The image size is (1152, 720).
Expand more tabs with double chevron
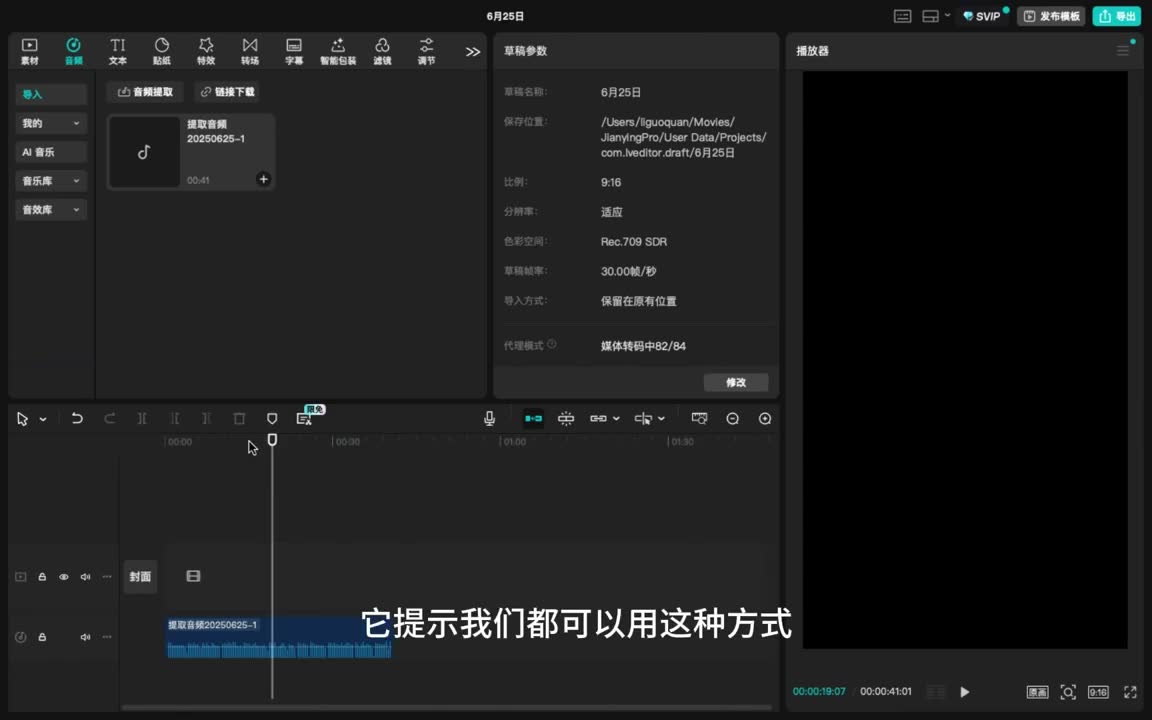pos(472,51)
